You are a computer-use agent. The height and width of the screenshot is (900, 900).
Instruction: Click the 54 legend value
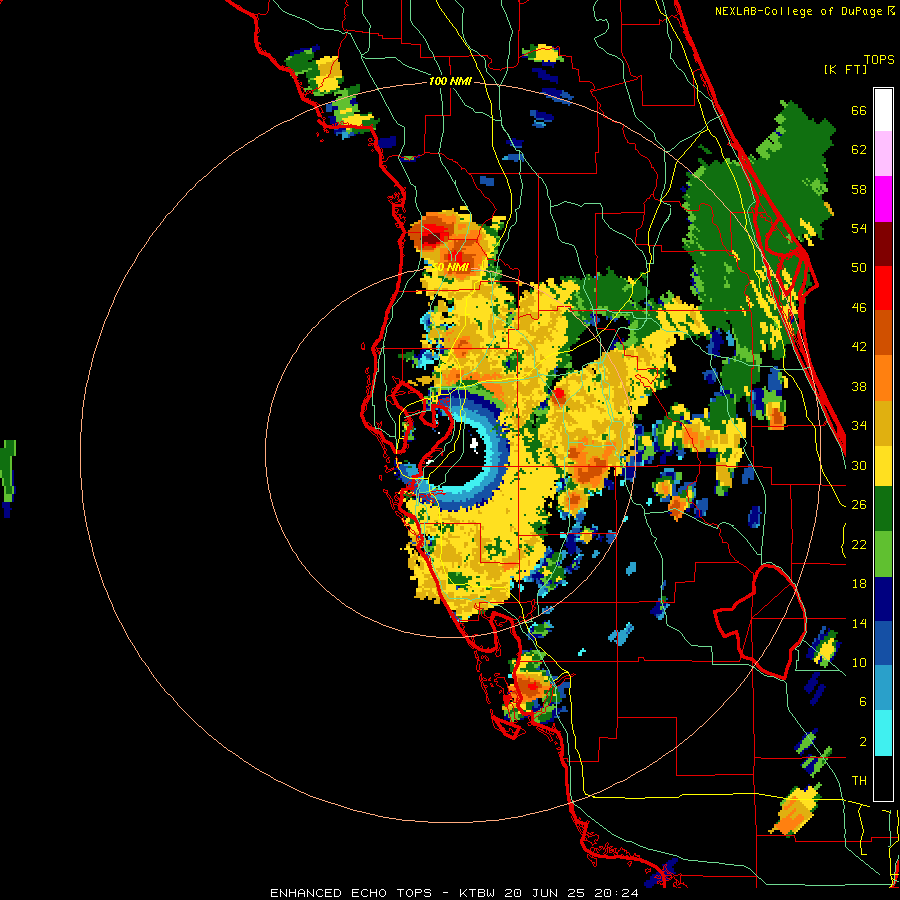coord(859,228)
